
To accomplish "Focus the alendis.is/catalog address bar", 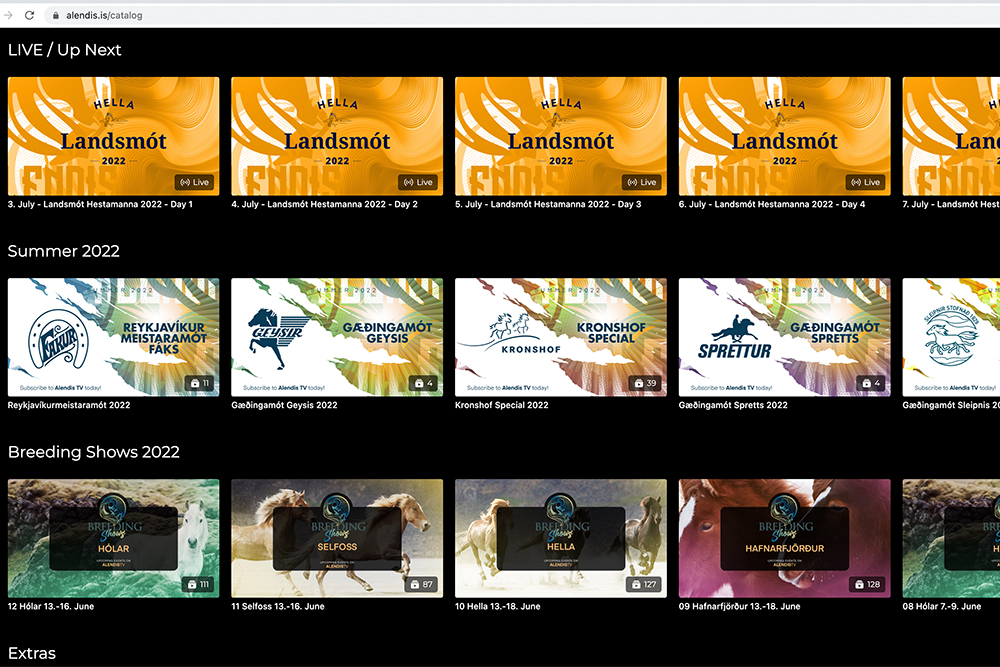I will tap(523, 15).
